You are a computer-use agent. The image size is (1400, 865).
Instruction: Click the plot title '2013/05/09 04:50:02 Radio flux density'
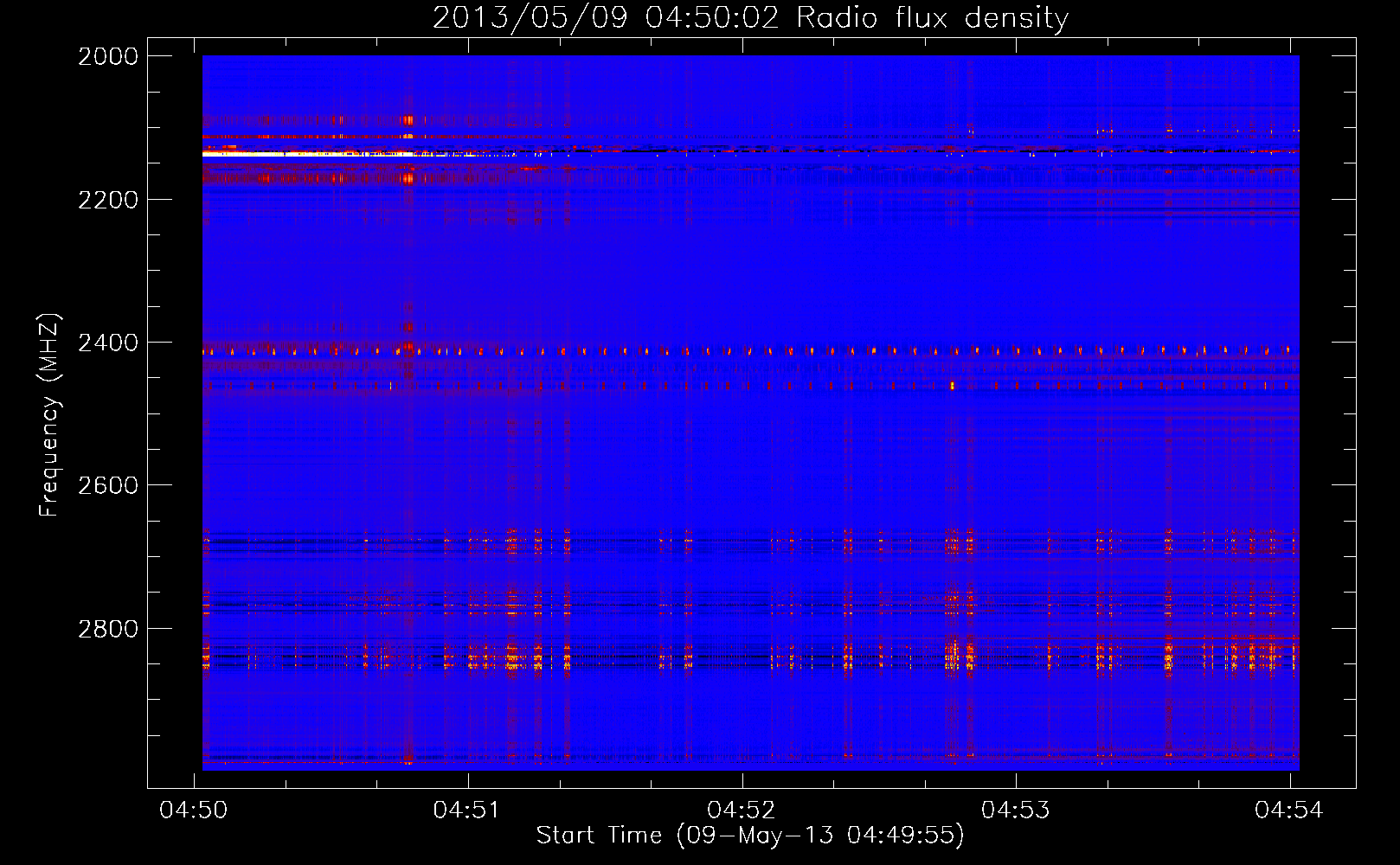coord(750,18)
